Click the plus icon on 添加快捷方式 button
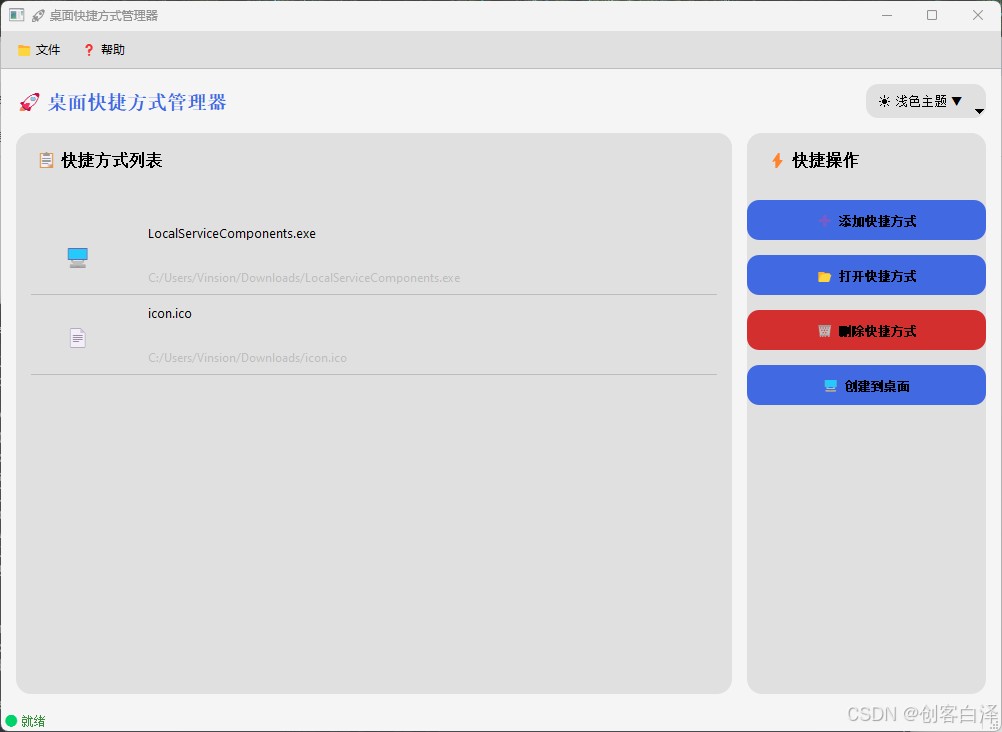This screenshot has height=732, width=1002. (824, 221)
